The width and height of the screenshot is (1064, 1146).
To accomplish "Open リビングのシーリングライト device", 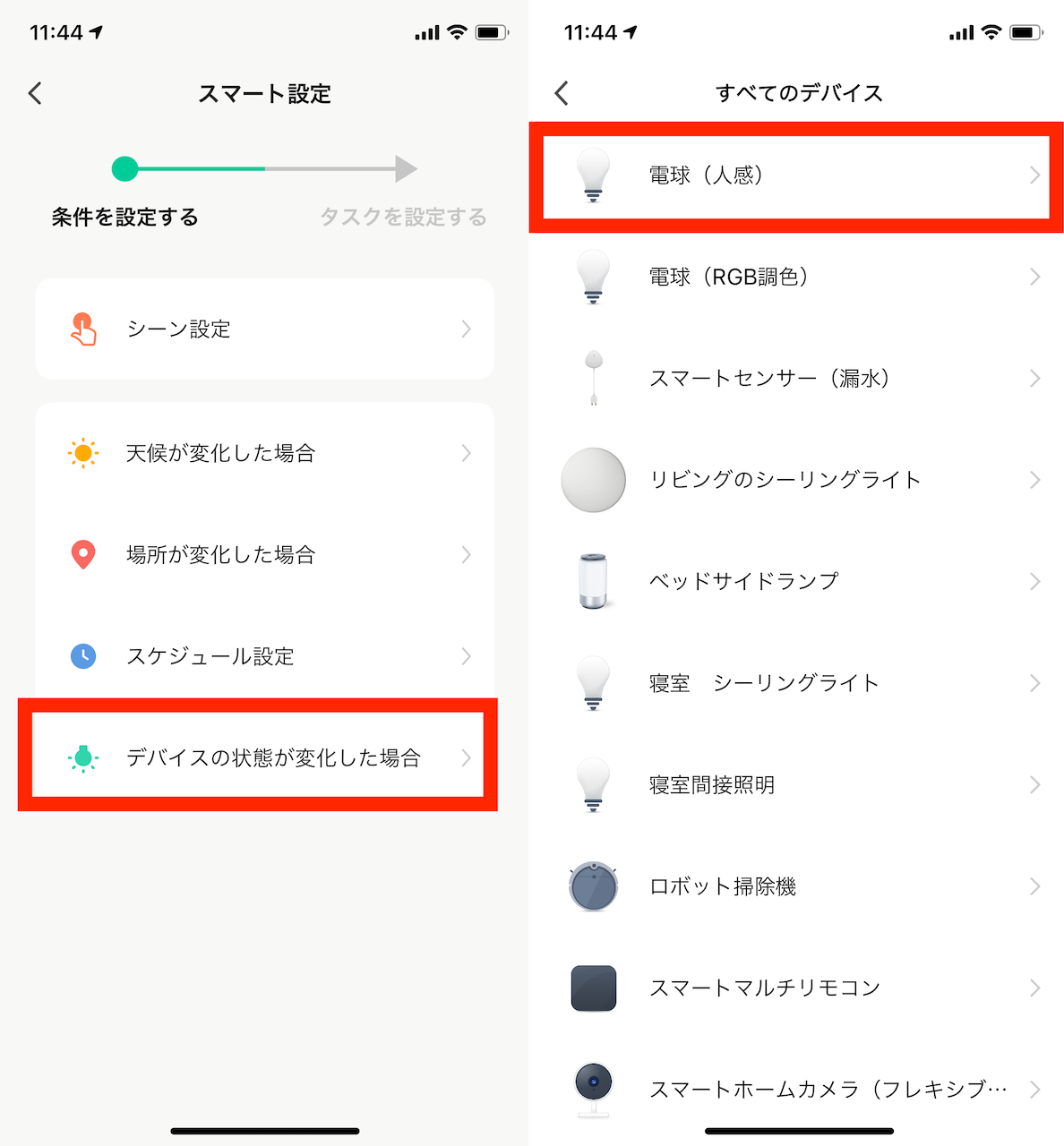I will [785, 480].
